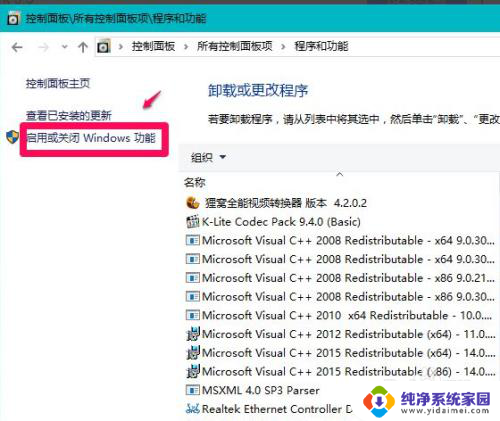Open 控制面板主页 link
This screenshot has width=500, height=421.
(x=58, y=83)
